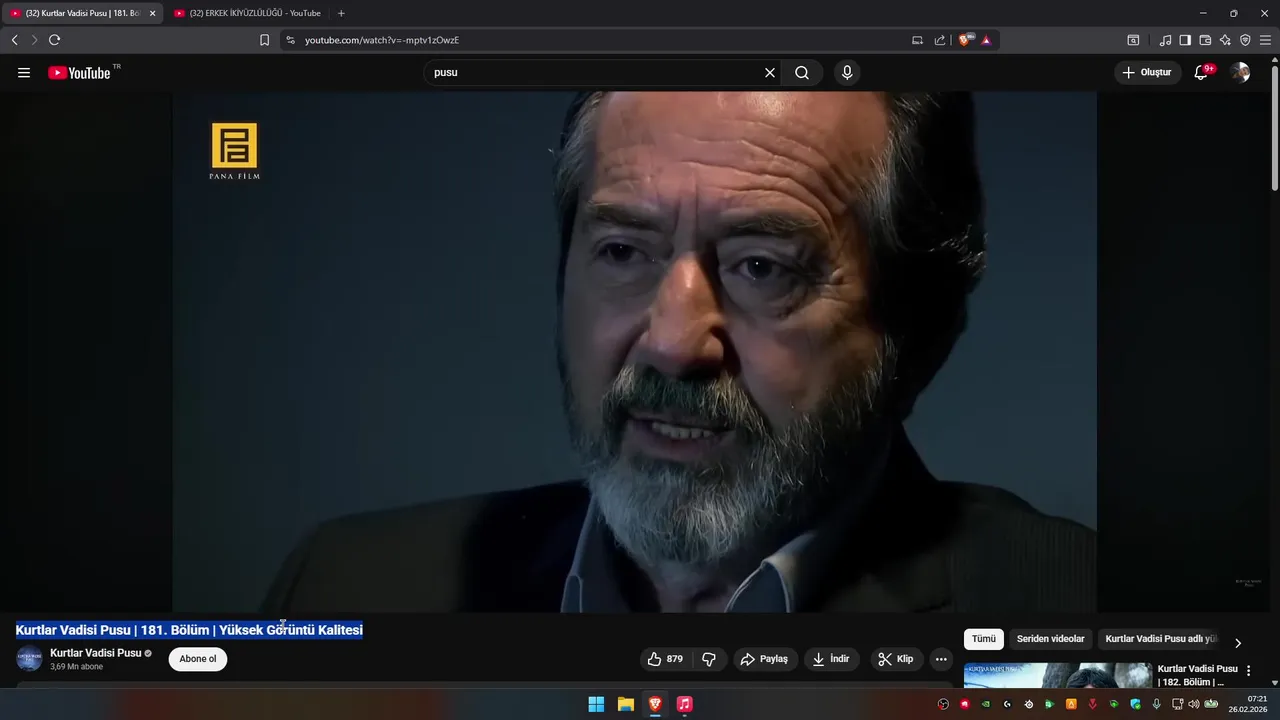Open more actions three-dot menu
The height and width of the screenshot is (720, 1280).
coord(941,659)
